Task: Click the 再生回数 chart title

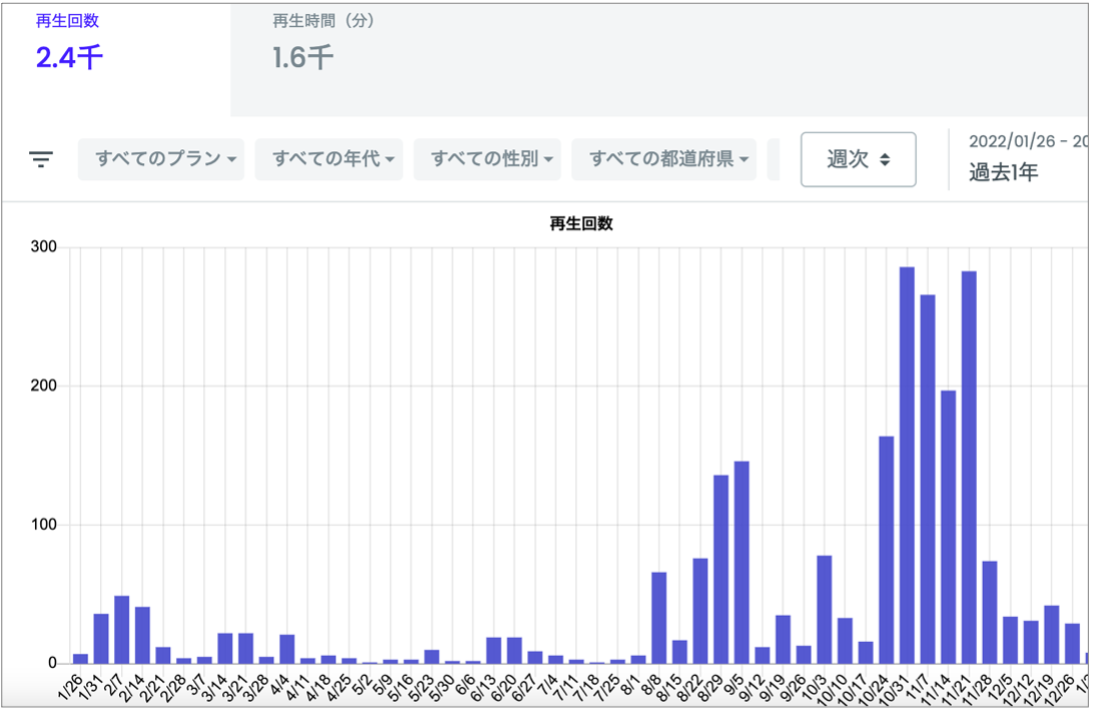Action: [581, 224]
